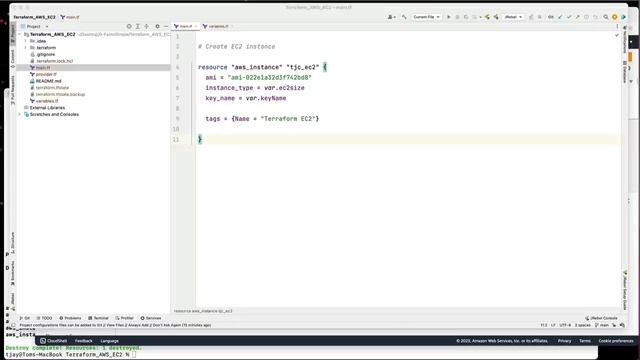Open the Git tool window tab

[x=25, y=318]
